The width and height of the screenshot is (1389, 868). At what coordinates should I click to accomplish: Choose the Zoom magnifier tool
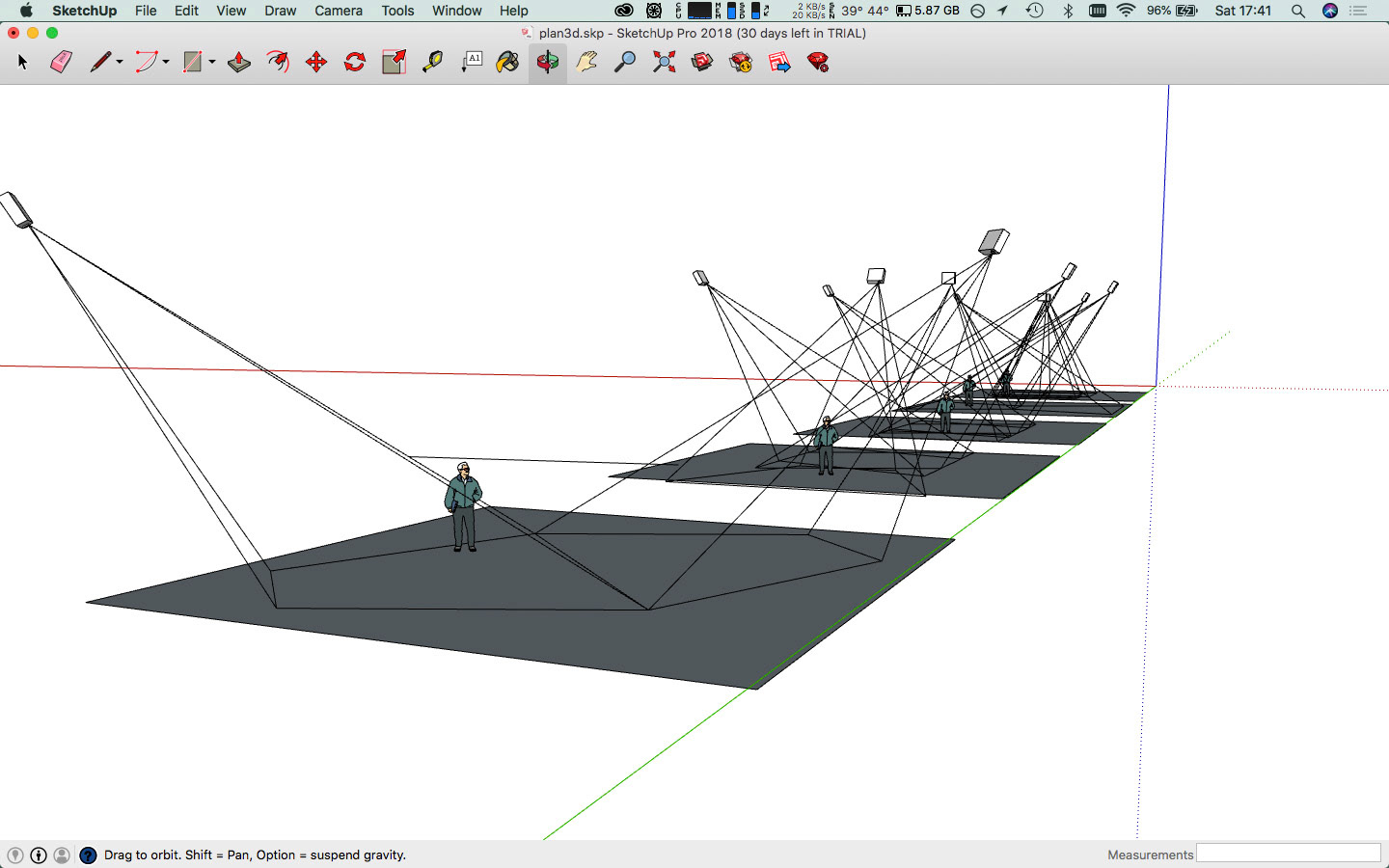(625, 62)
